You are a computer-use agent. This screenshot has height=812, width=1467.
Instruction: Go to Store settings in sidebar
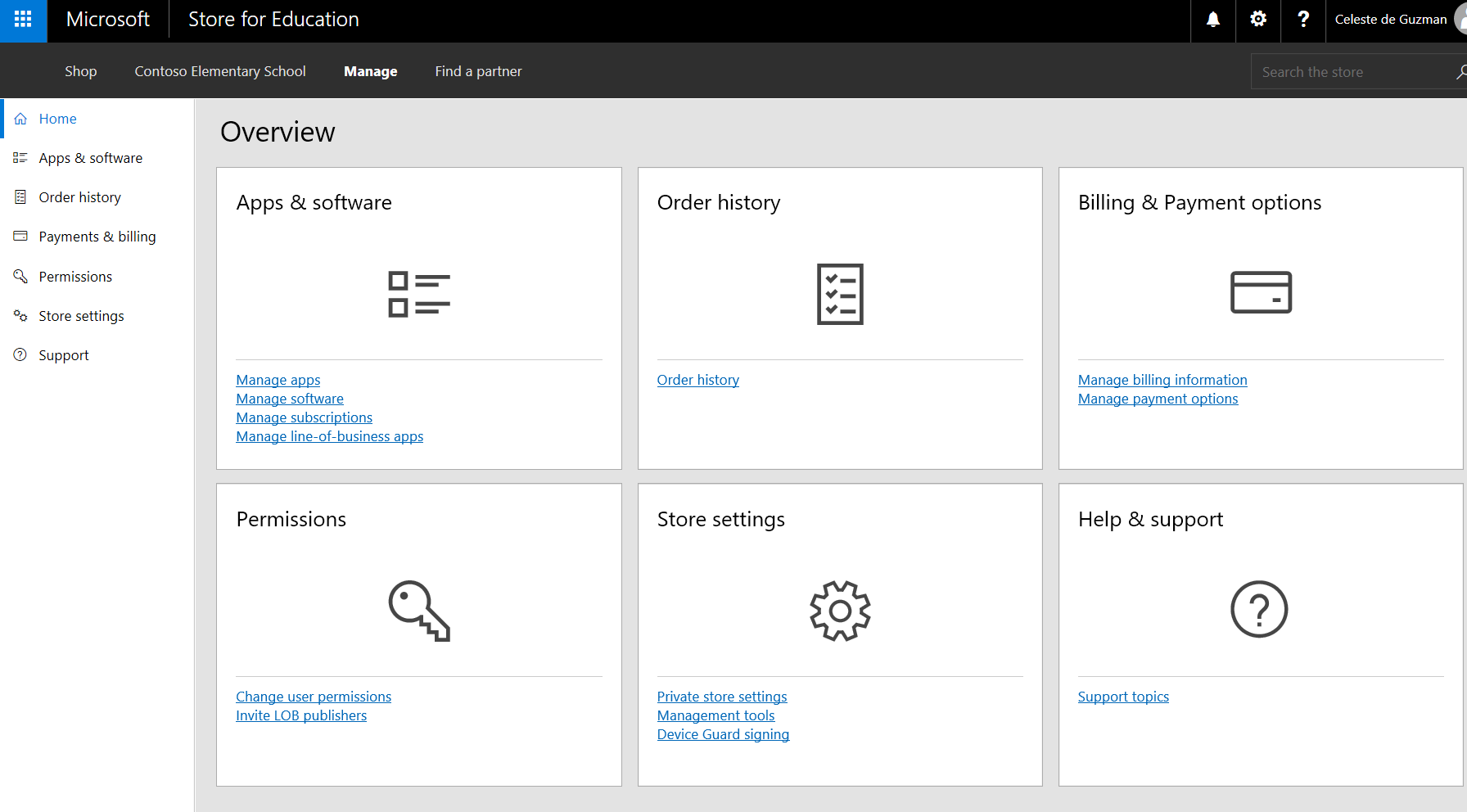point(81,316)
